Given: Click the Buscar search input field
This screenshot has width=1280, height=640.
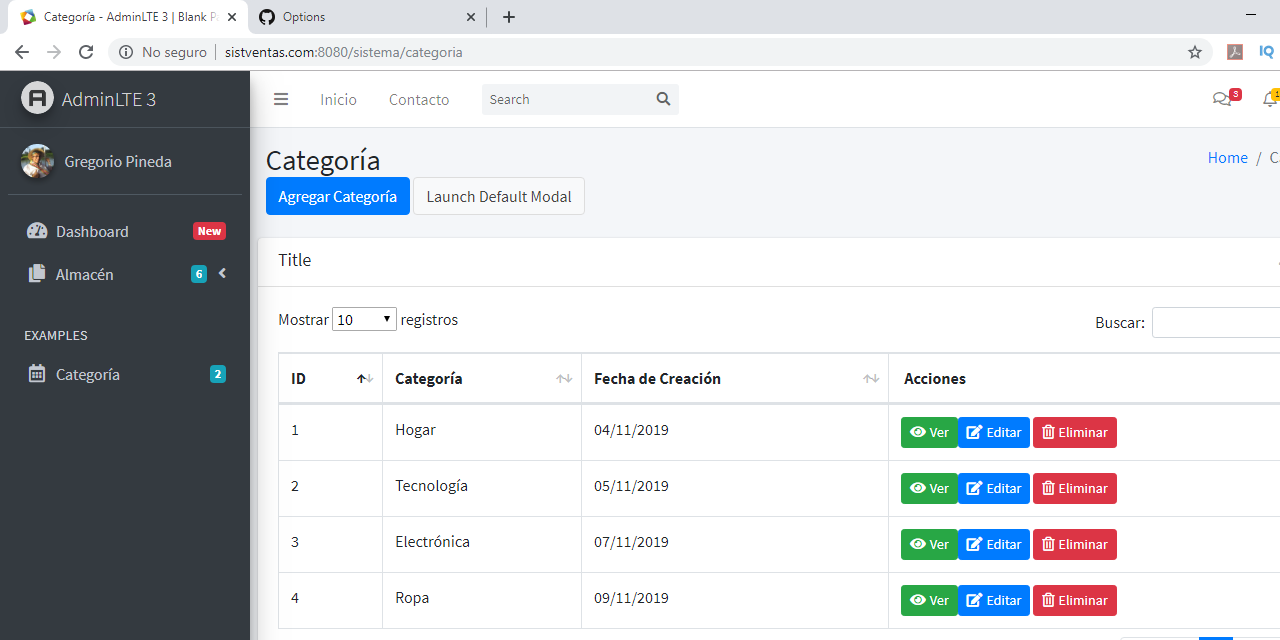Looking at the screenshot, I should tap(1215, 322).
